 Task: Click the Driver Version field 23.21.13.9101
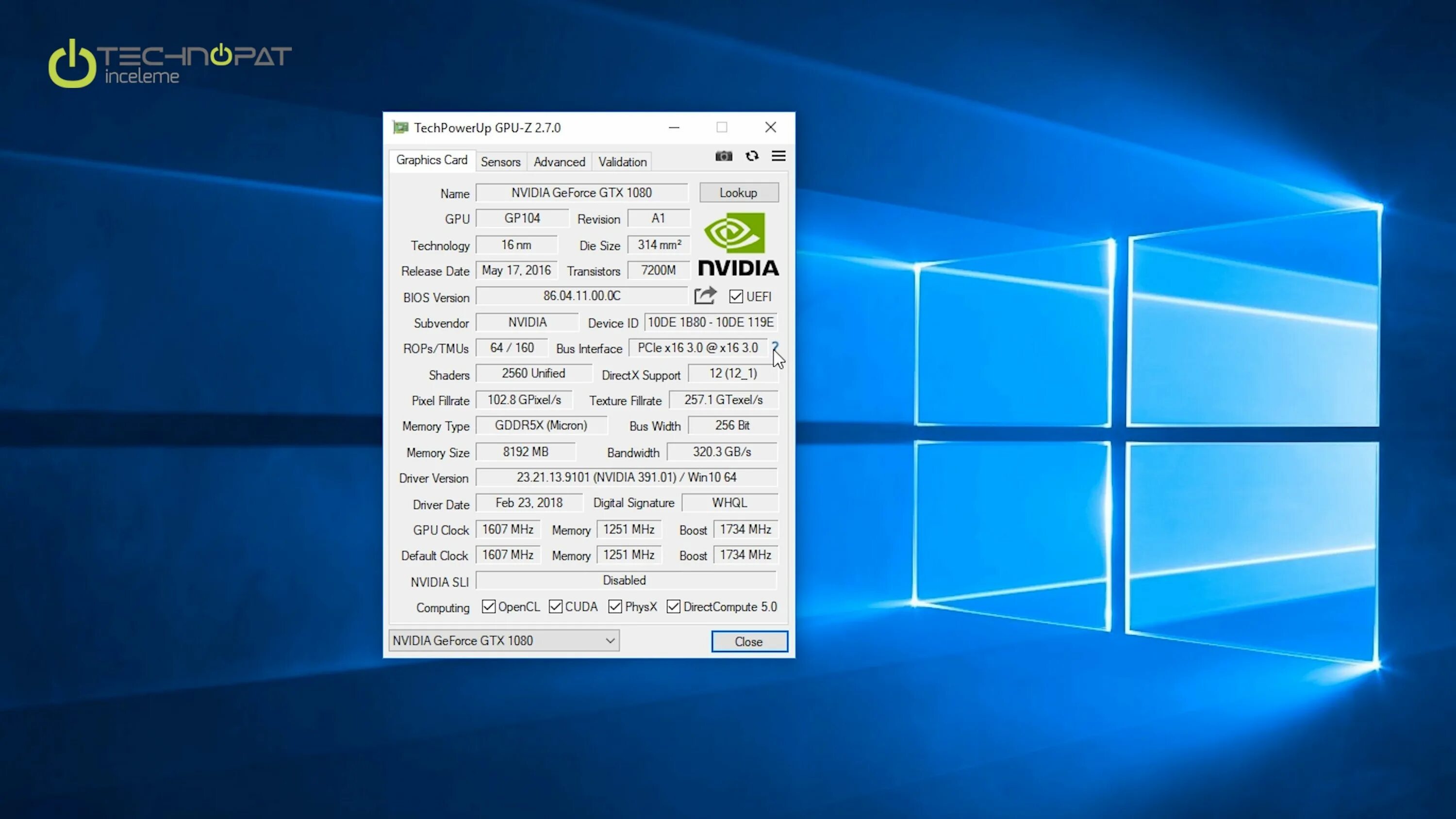[626, 477]
